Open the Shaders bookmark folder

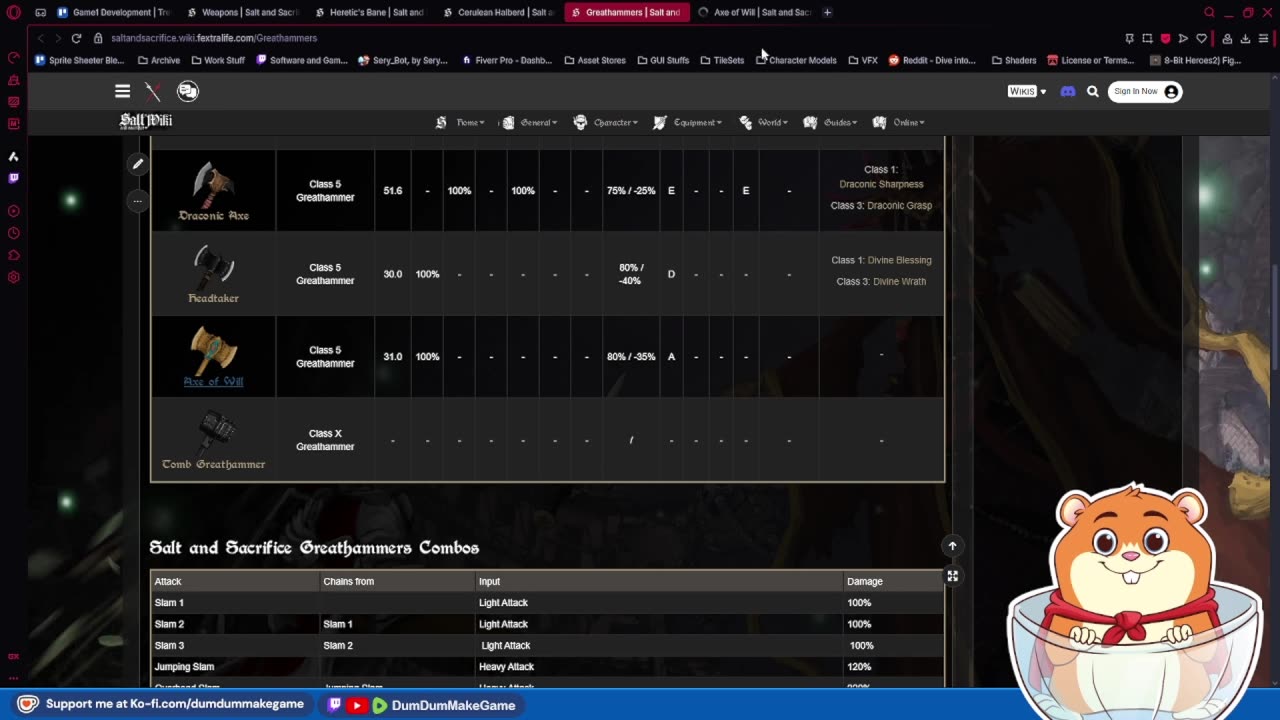click(x=1013, y=60)
